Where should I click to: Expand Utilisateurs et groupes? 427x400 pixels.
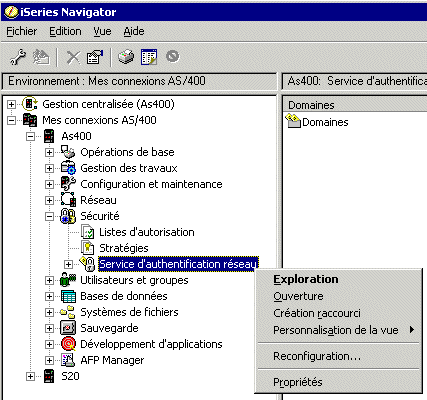[x=49, y=280]
